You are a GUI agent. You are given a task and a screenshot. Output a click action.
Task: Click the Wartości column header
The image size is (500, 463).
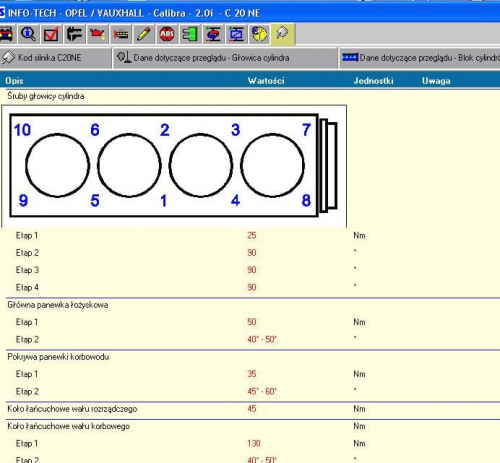(x=266, y=81)
